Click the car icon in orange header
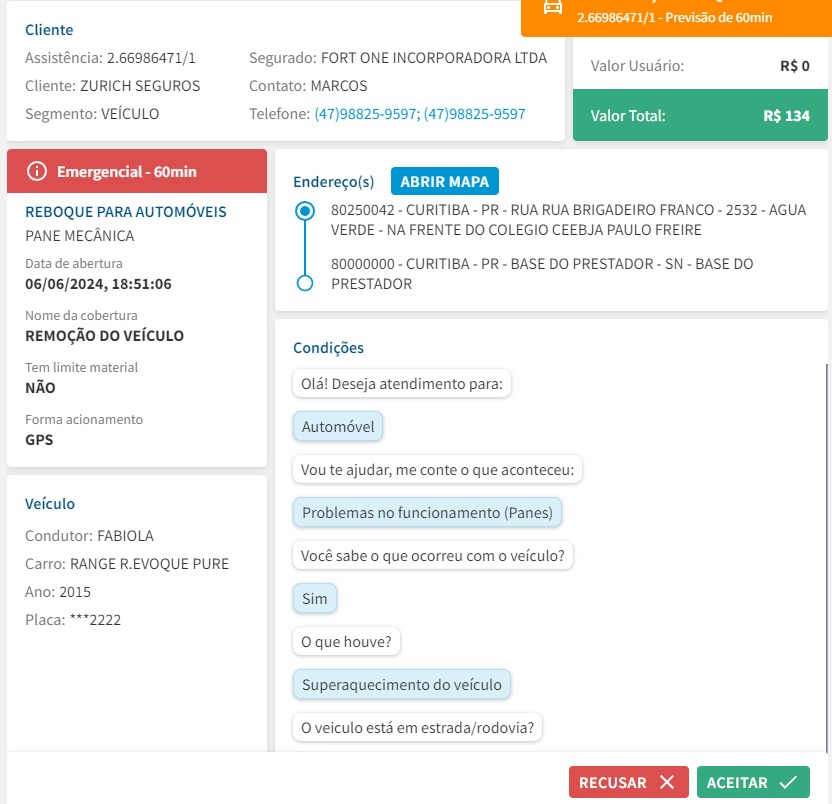This screenshot has width=832, height=804. click(553, 7)
